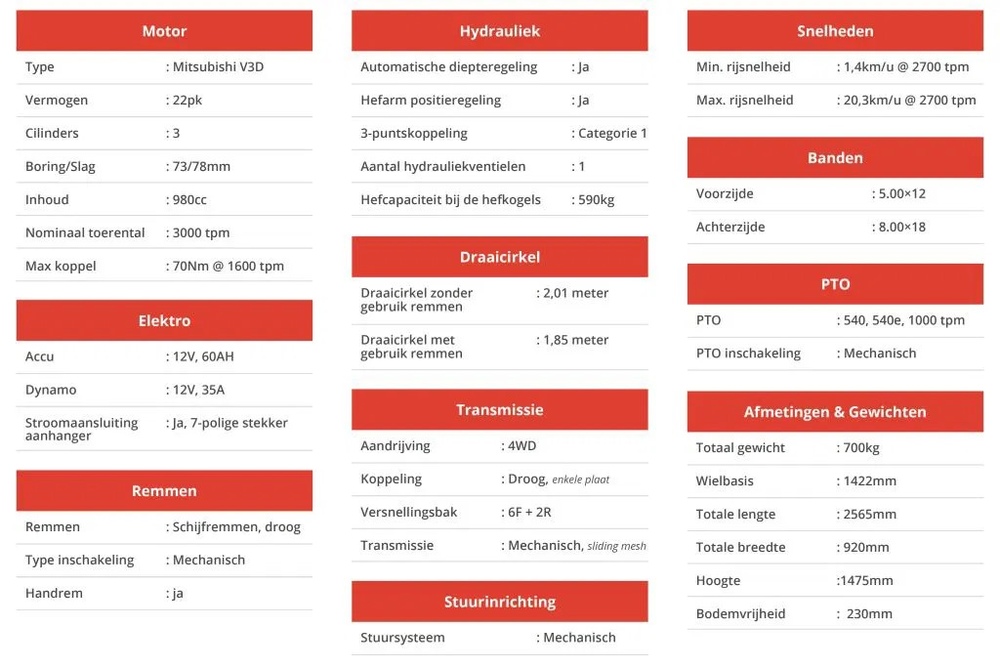Select the Draaicirkel section header

[499, 257]
